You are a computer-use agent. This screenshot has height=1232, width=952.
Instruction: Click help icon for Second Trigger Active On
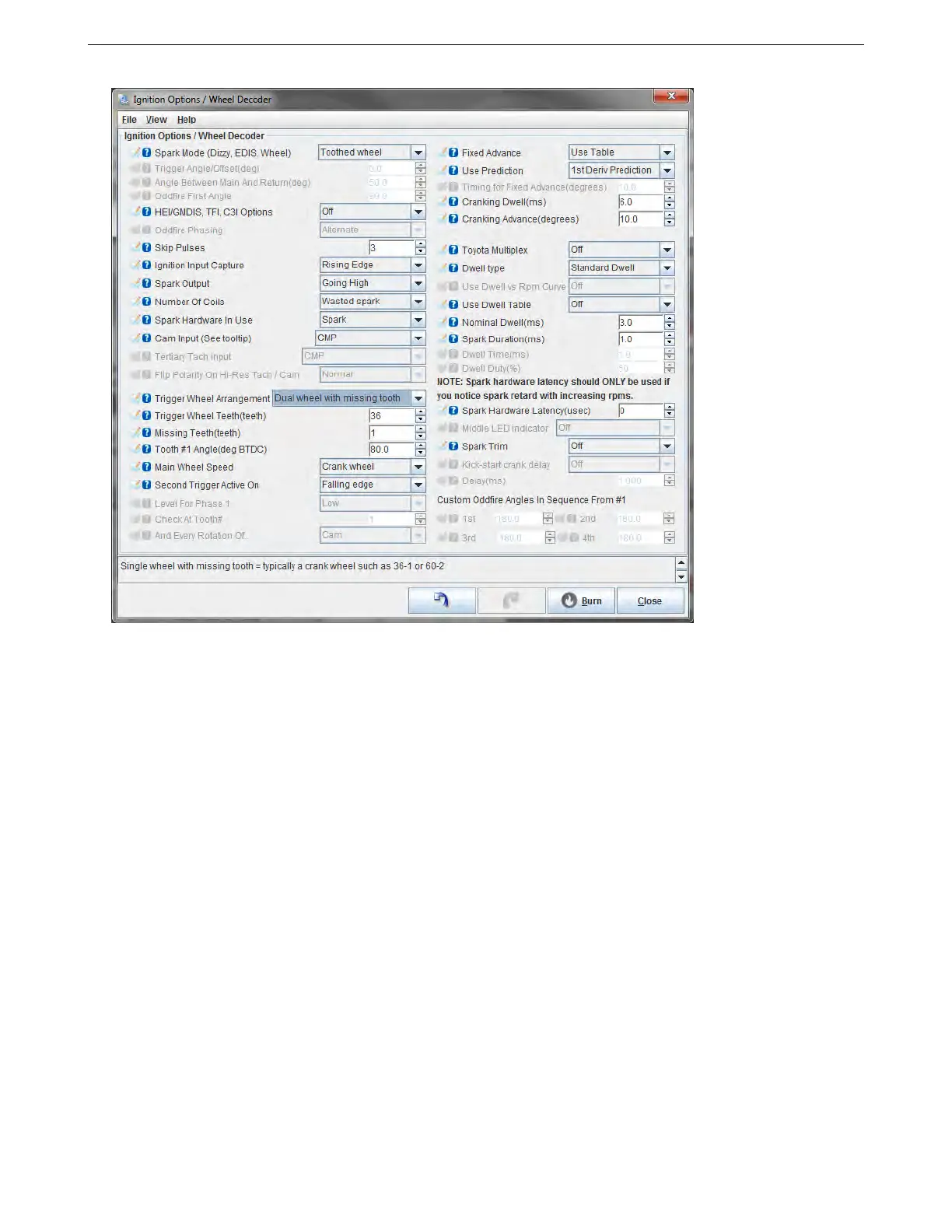coord(146,485)
